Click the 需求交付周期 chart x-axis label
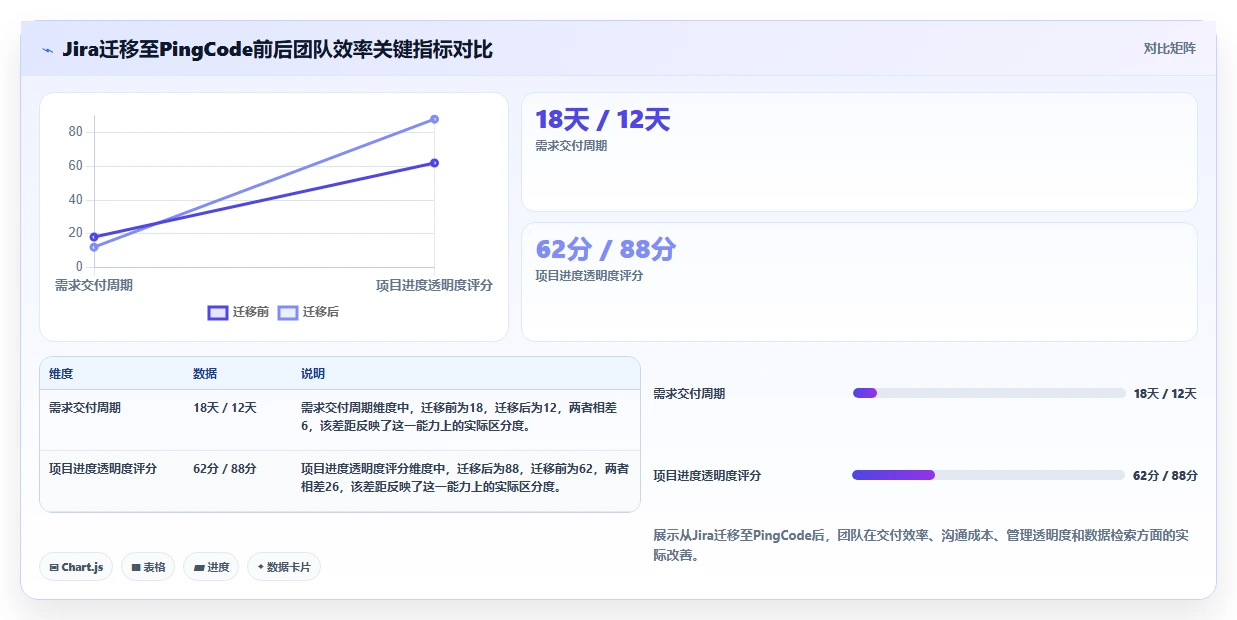This screenshot has width=1237, height=620. coord(94,285)
